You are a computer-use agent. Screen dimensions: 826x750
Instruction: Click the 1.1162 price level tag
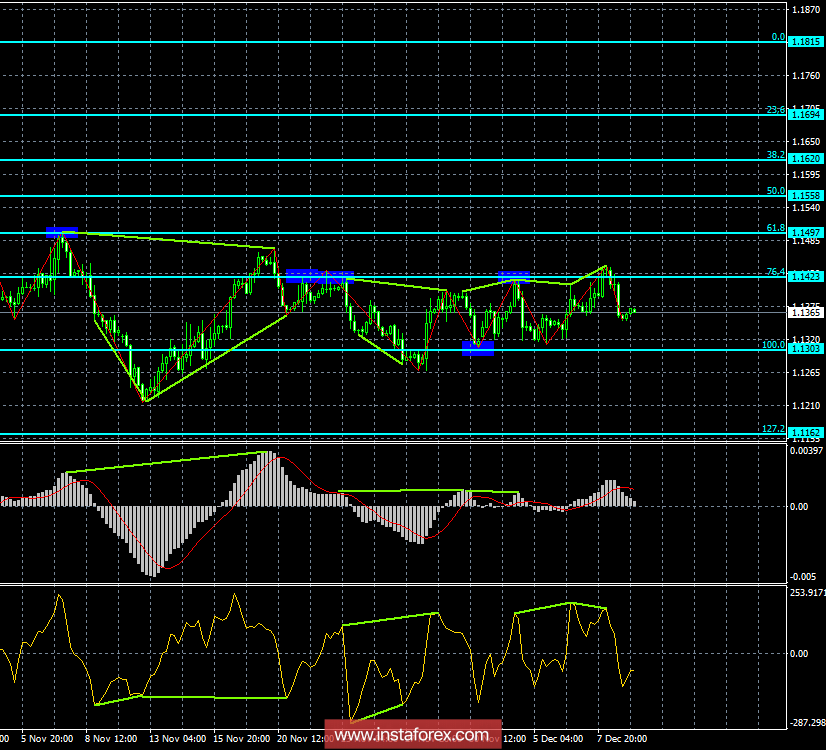coord(806,434)
